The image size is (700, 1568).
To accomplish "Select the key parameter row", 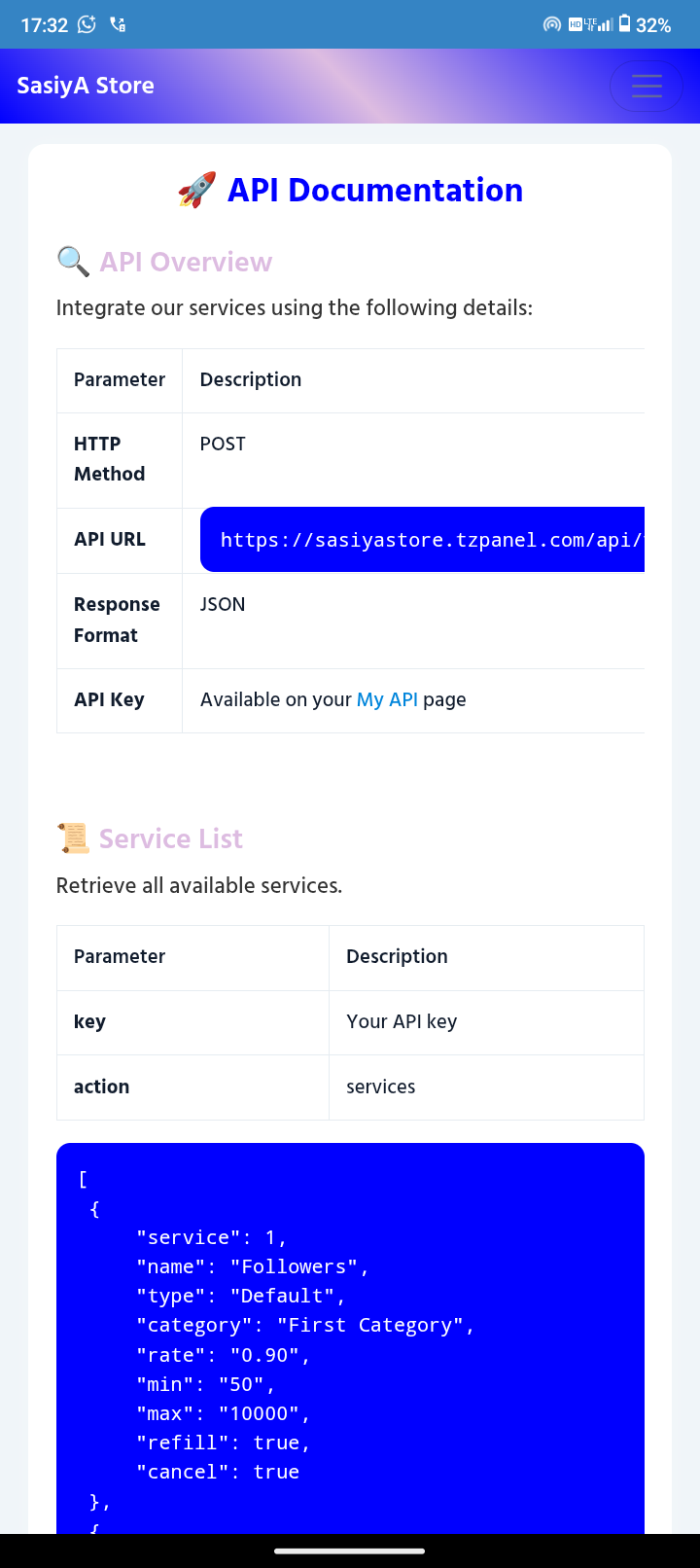I will click(350, 1022).
